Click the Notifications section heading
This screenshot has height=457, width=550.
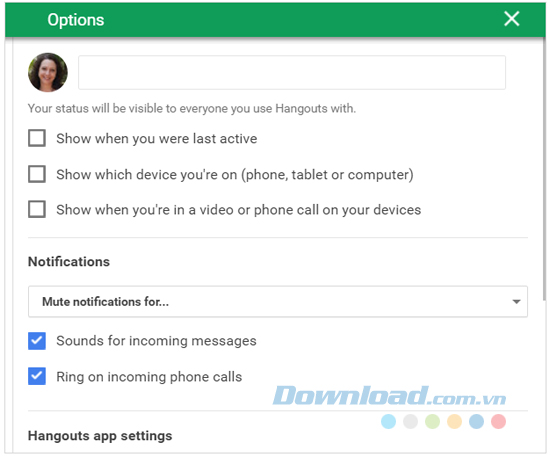pos(69,262)
